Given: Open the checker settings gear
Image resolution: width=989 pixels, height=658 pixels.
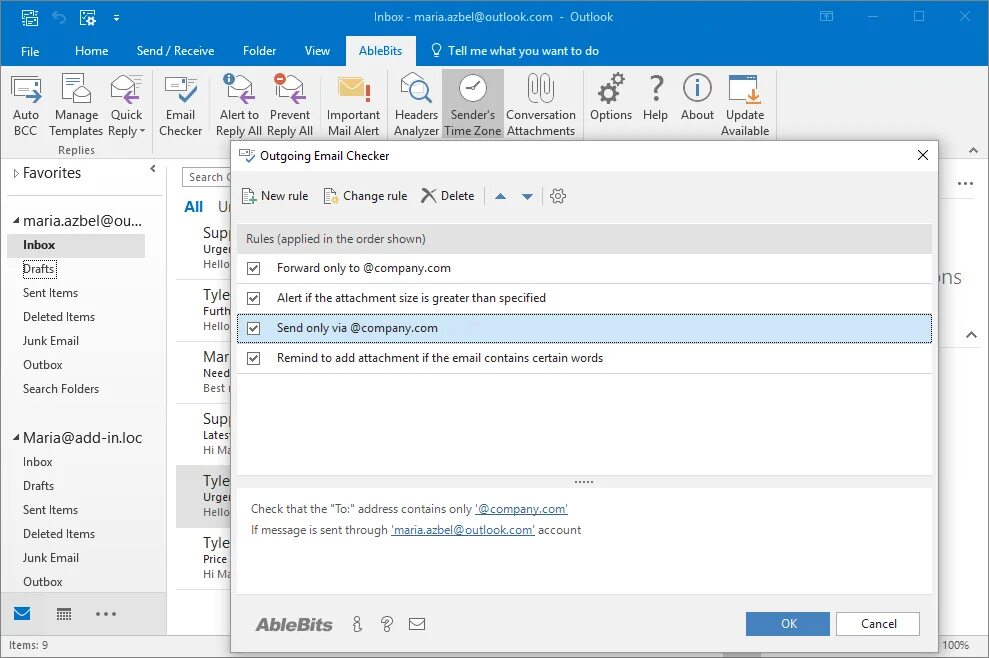Looking at the screenshot, I should [558, 196].
